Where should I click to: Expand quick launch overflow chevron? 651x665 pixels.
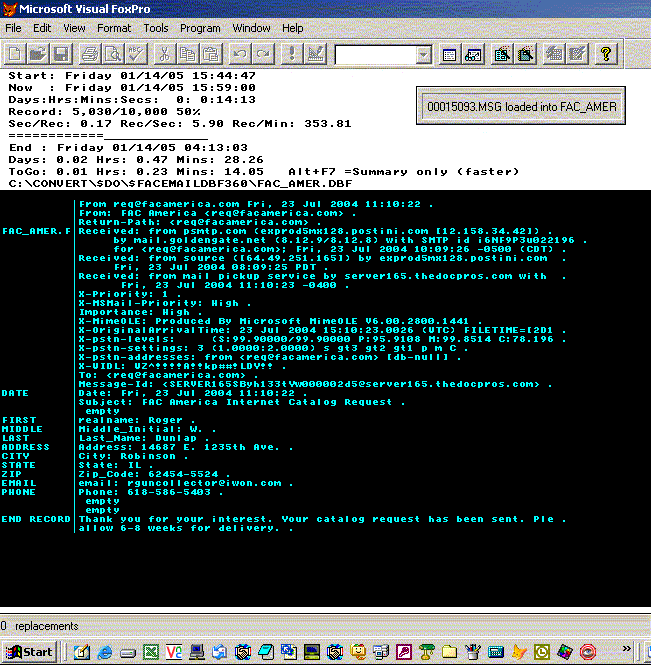point(626,648)
